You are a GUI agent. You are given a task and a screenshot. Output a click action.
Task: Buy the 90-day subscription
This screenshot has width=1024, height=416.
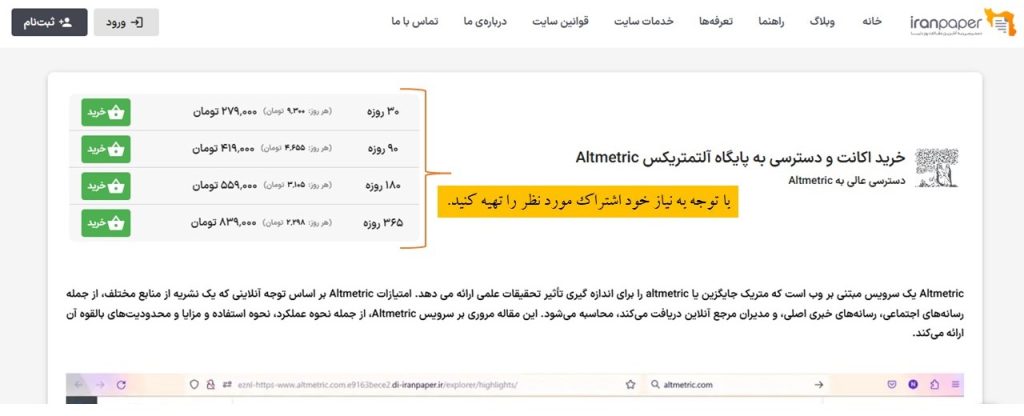(106, 149)
